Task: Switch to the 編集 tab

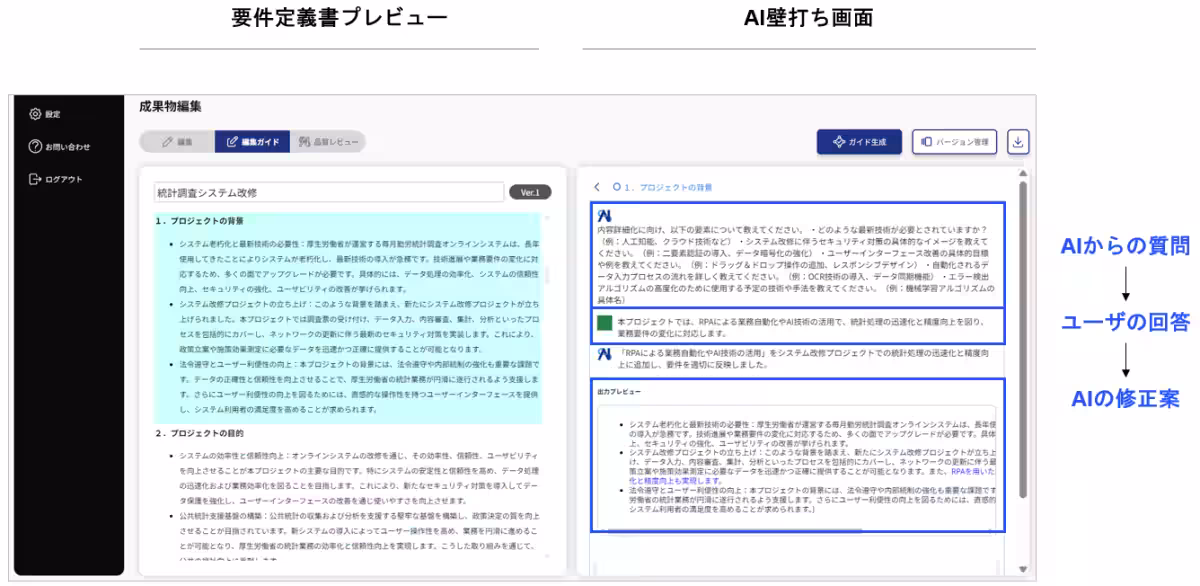Action: [177, 142]
